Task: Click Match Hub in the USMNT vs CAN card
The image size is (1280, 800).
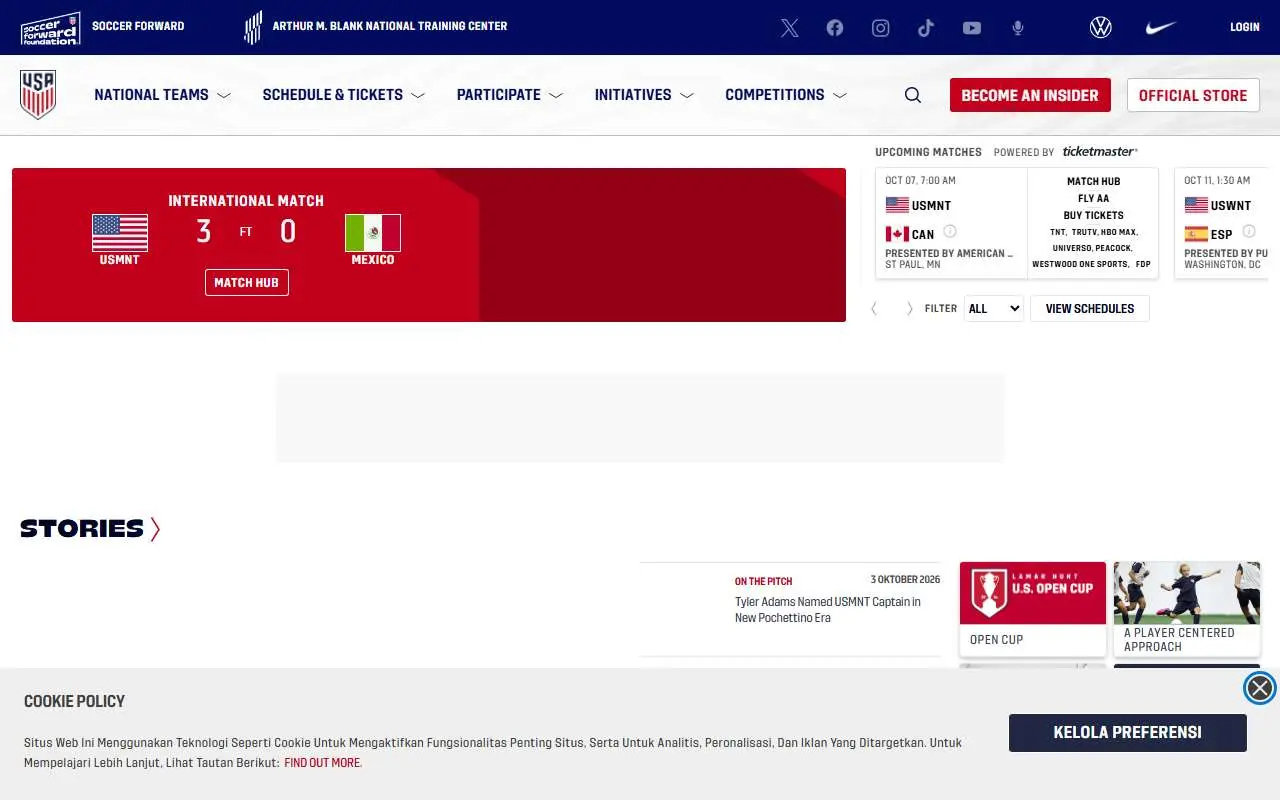Action: 1093,181
